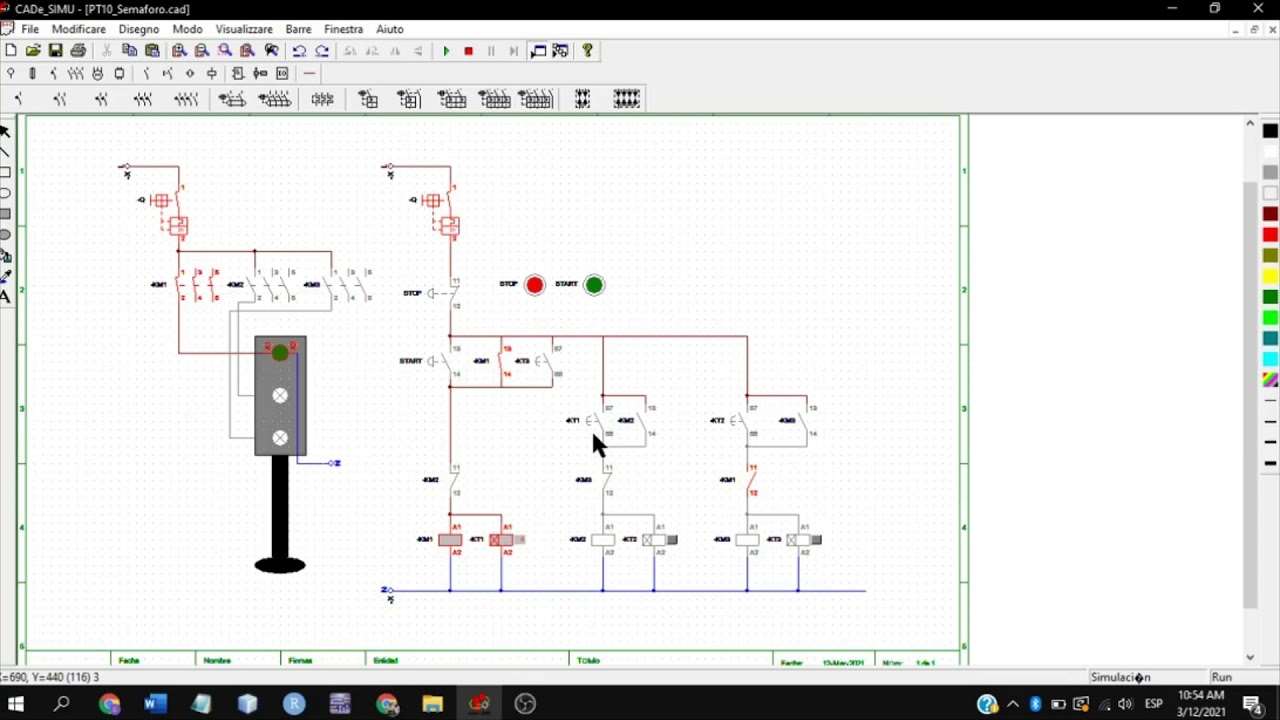Open File Explorer from the taskbar
Screen dimensions: 1280x720
pyautogui.click(x=433, y=704)
